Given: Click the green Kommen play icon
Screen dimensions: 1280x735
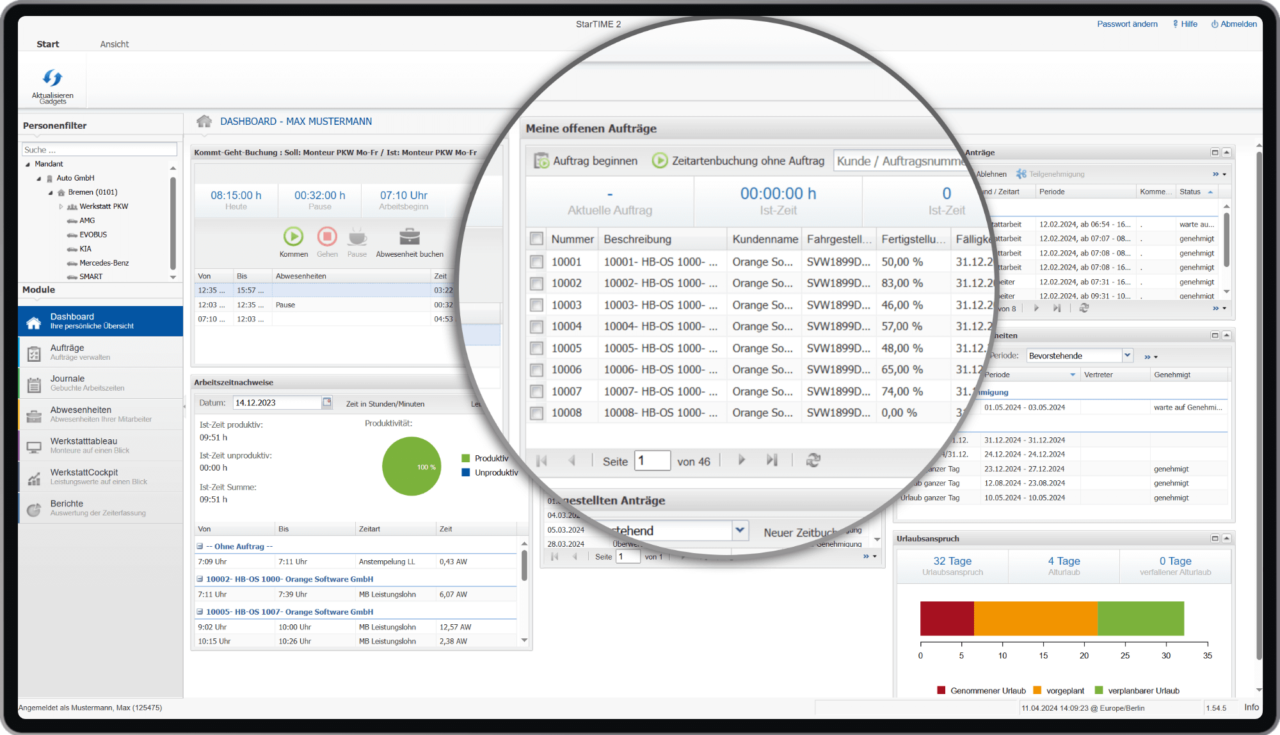Looking at the screenshot, I should (293, 234).
